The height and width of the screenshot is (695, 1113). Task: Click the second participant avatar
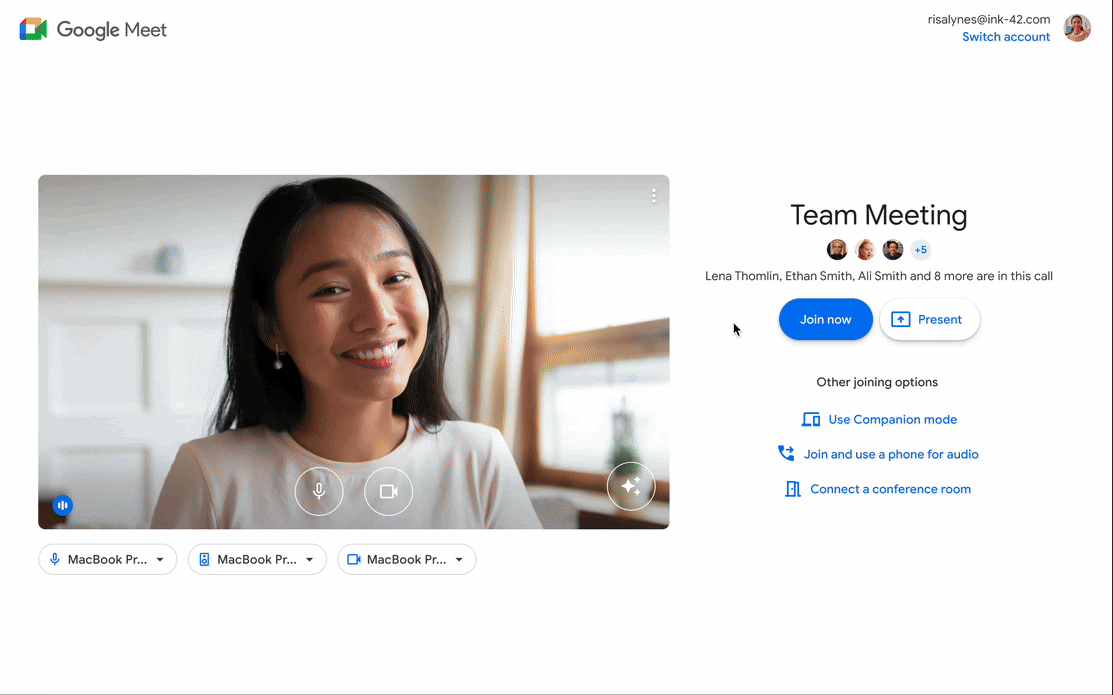click(865, 250)
